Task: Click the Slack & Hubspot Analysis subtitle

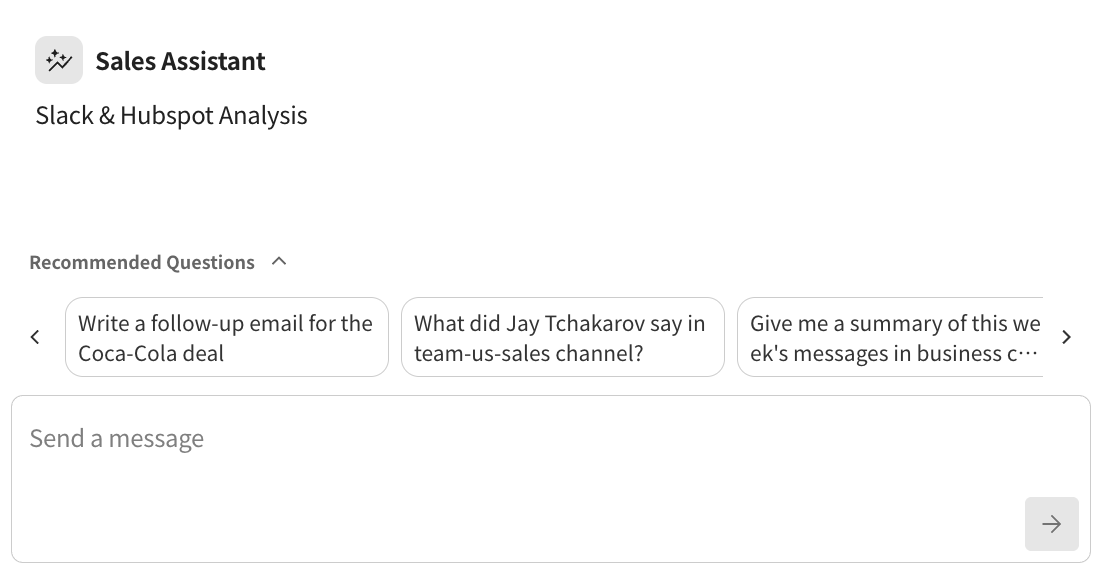Action: coord(171,116)
